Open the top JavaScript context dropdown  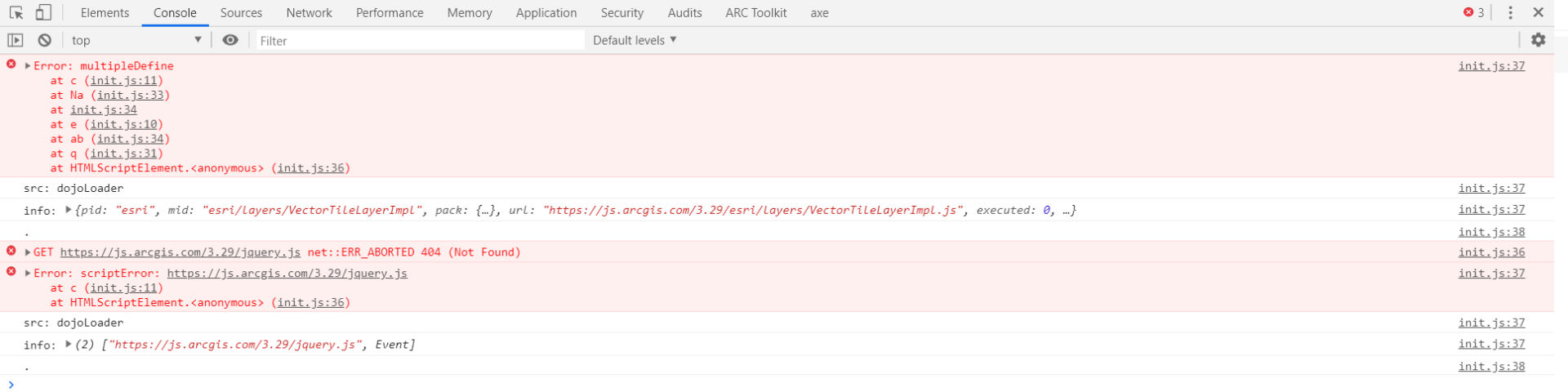pyautogui.click(x=136, y=40)
